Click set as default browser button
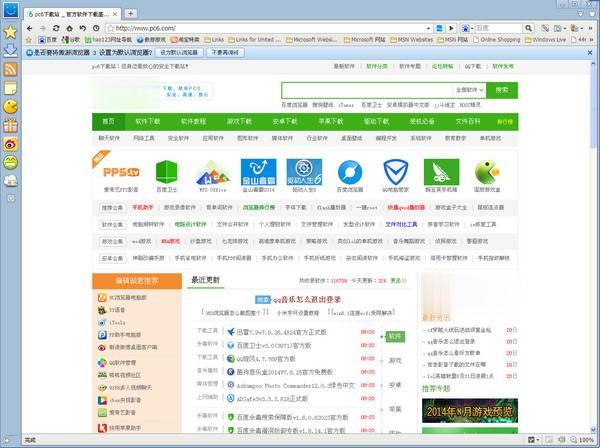Image resolution: width=600 pixels, height=448 pixels. click(x=179, y=52)
